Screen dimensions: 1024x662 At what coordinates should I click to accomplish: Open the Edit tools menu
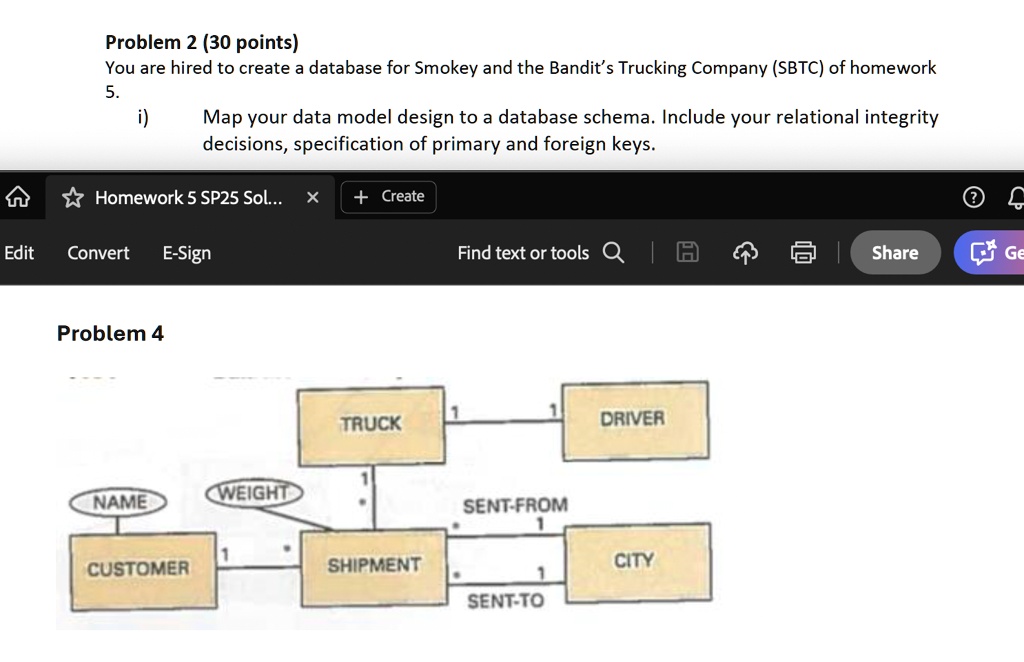click(x=19, y=253)
